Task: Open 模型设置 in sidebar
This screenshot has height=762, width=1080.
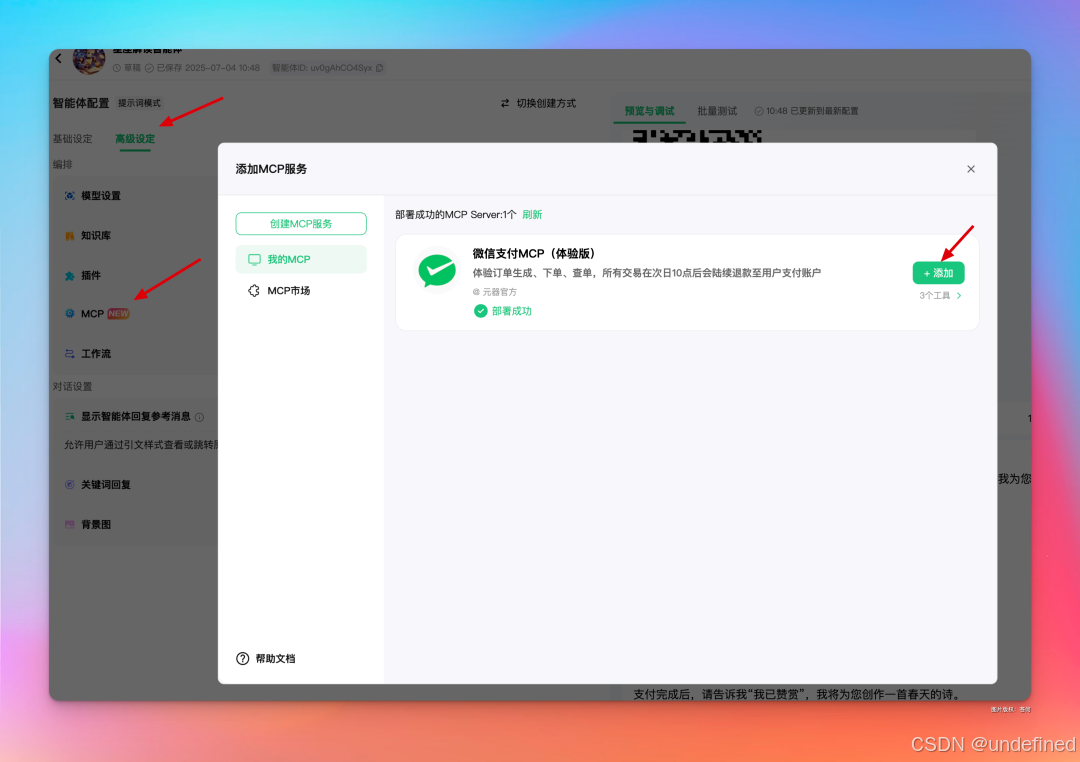Action: pos(101,196)
